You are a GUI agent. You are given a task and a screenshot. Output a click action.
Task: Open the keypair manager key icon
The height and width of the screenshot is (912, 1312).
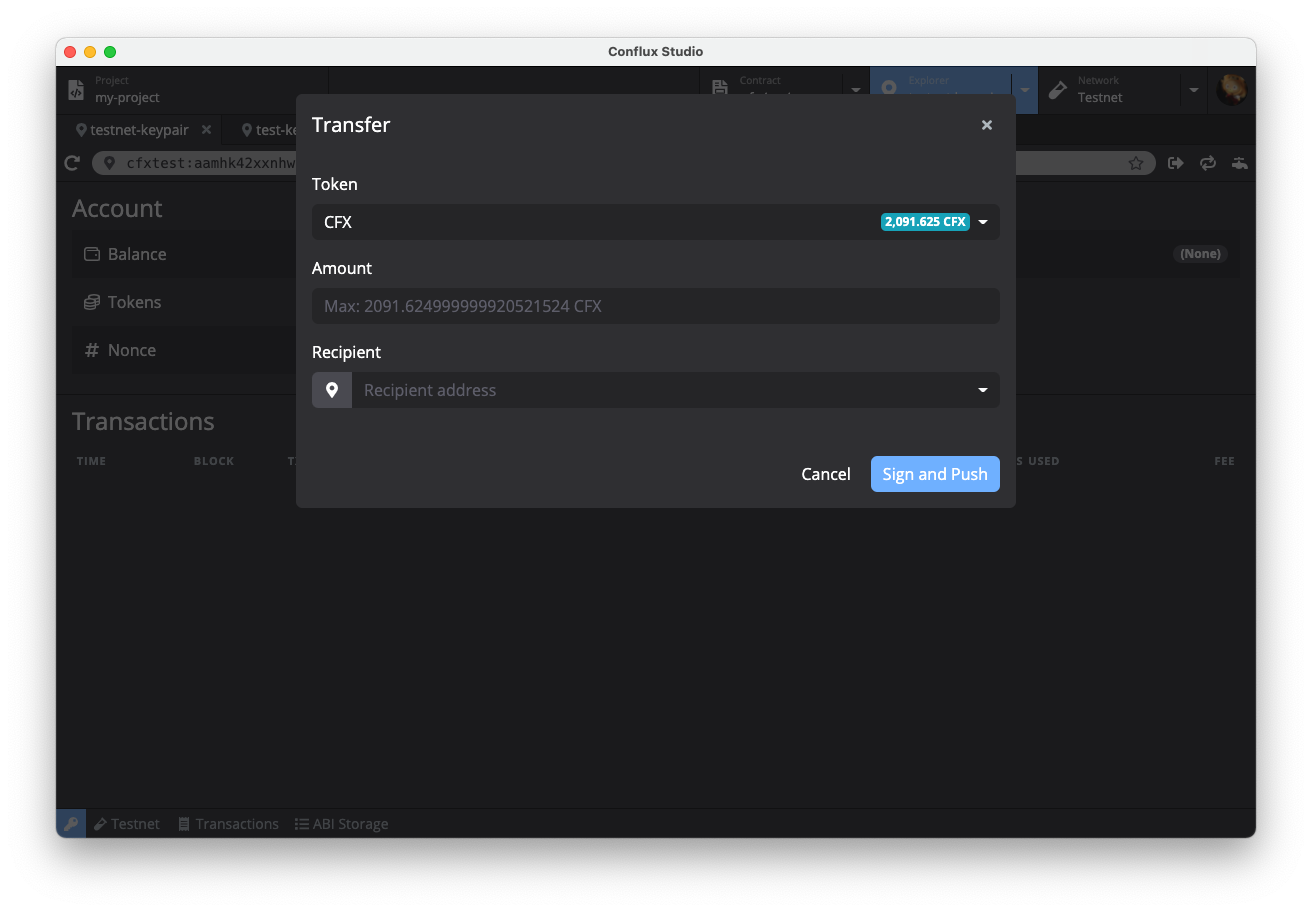[x=71, y=824]
